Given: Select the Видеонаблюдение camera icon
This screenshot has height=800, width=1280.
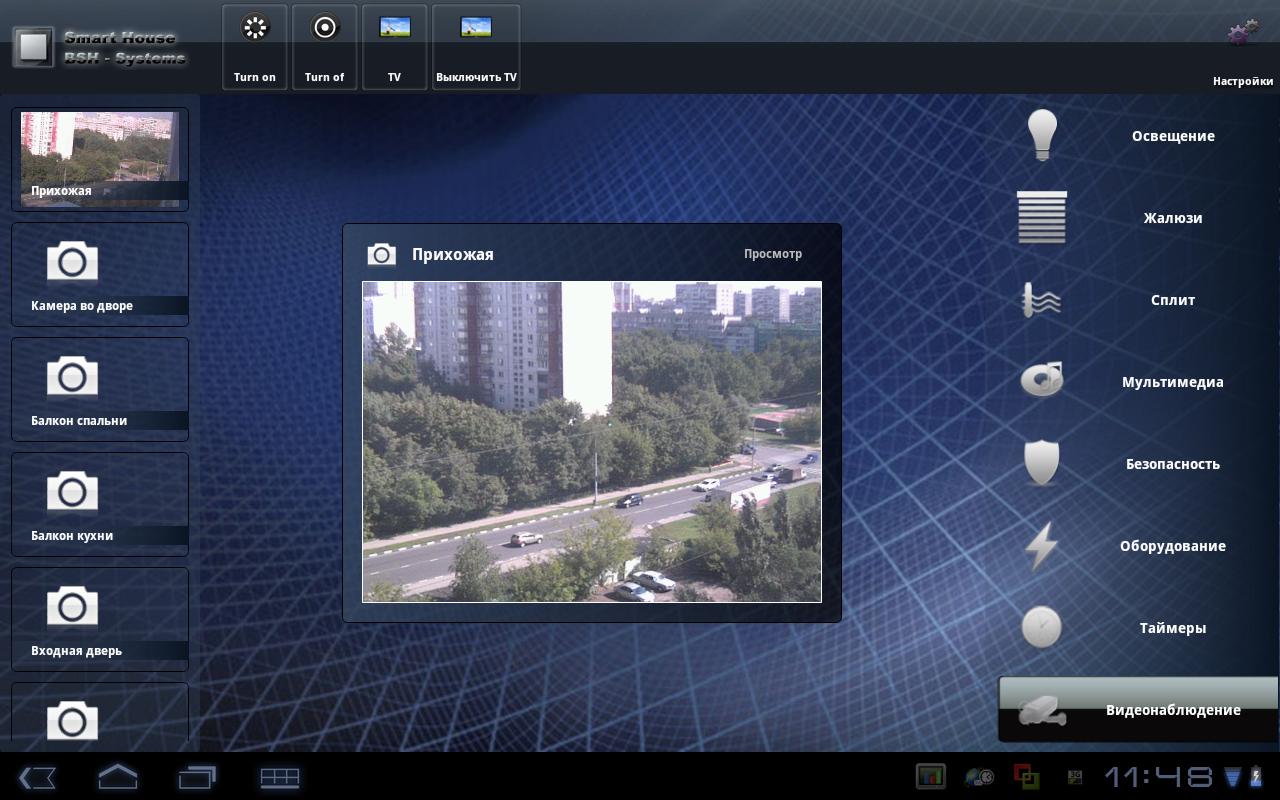Looking at the screenshot, I should point(1041,710).
